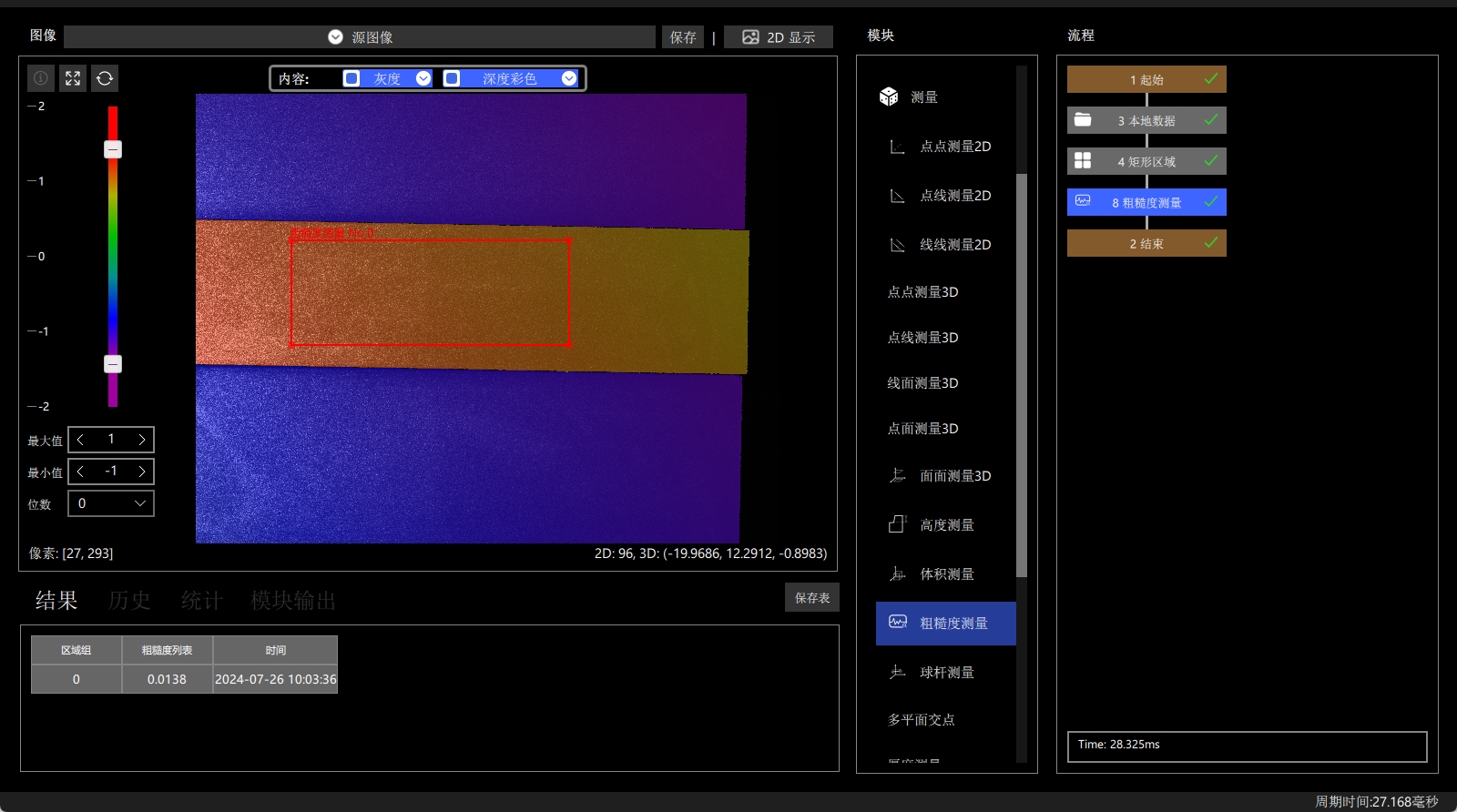Select the 球杆测量 module
This screenshot has height=812, width=1457.
click(x=932, y=673)
